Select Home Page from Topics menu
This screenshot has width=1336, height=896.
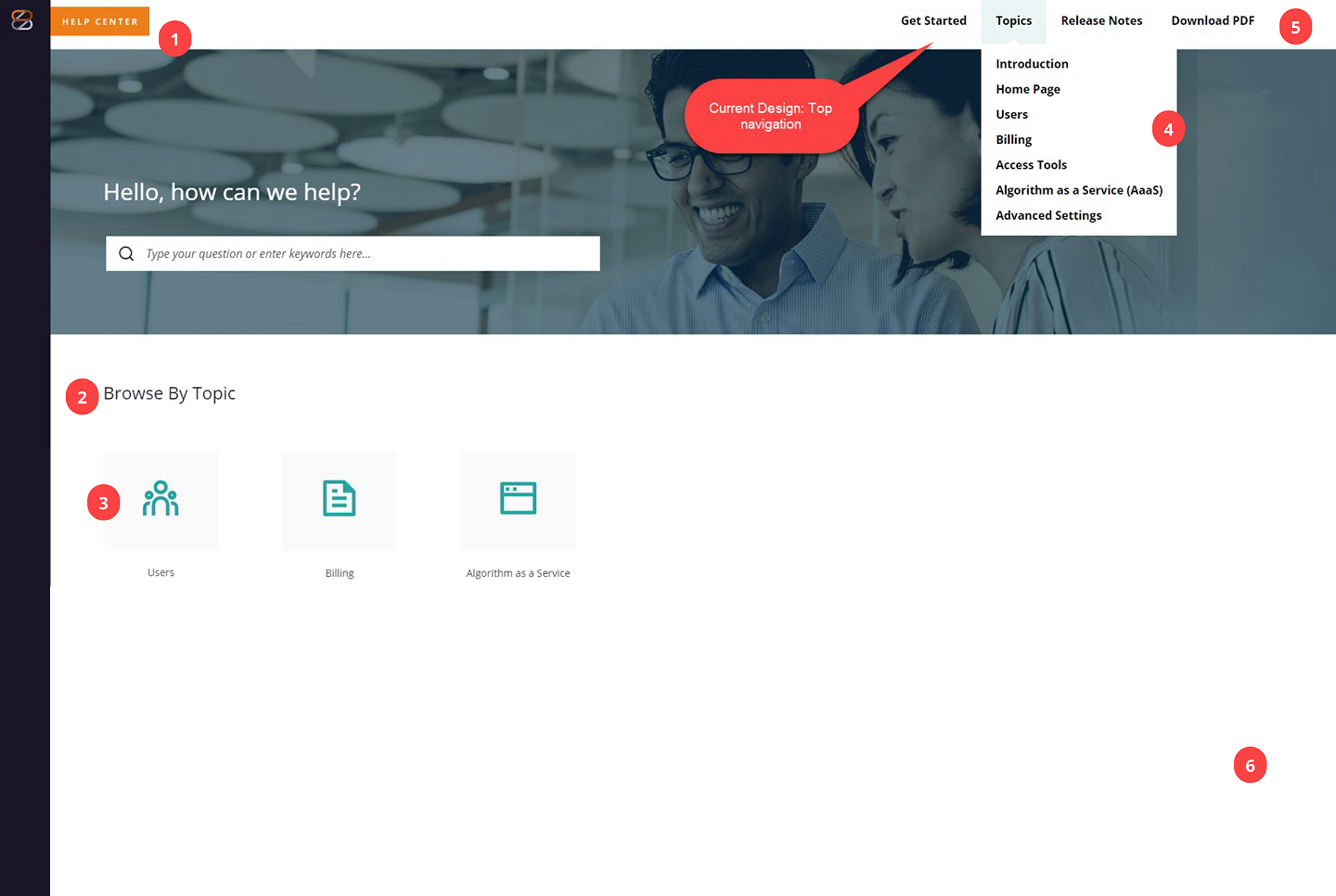coord(1028,89)
